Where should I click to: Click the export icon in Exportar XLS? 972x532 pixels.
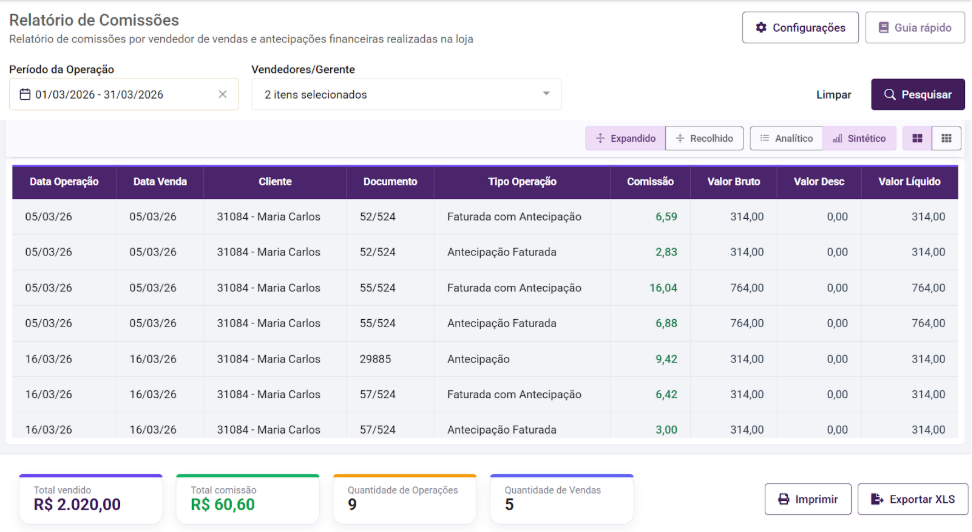(x=877, y=499)
